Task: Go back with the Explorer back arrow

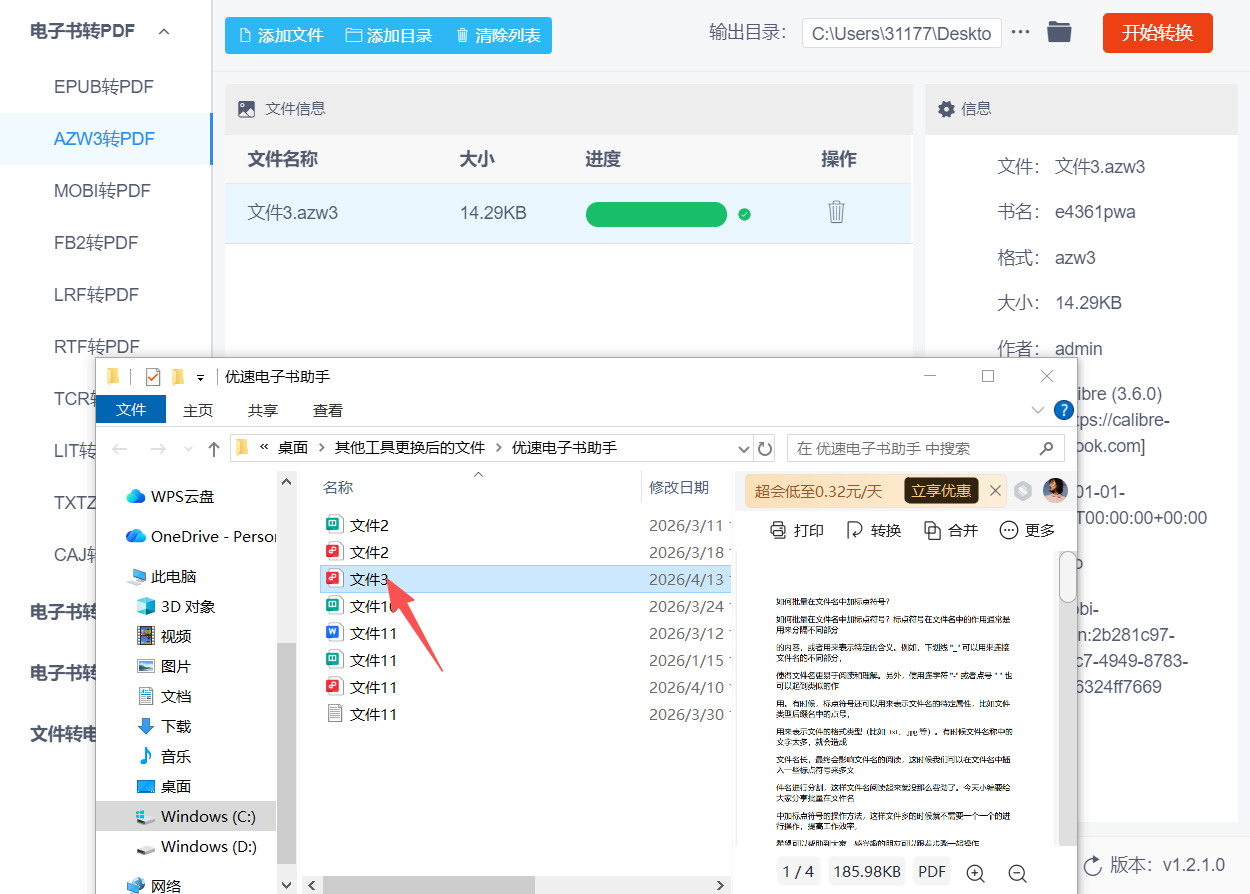Action: pos(120,449)
